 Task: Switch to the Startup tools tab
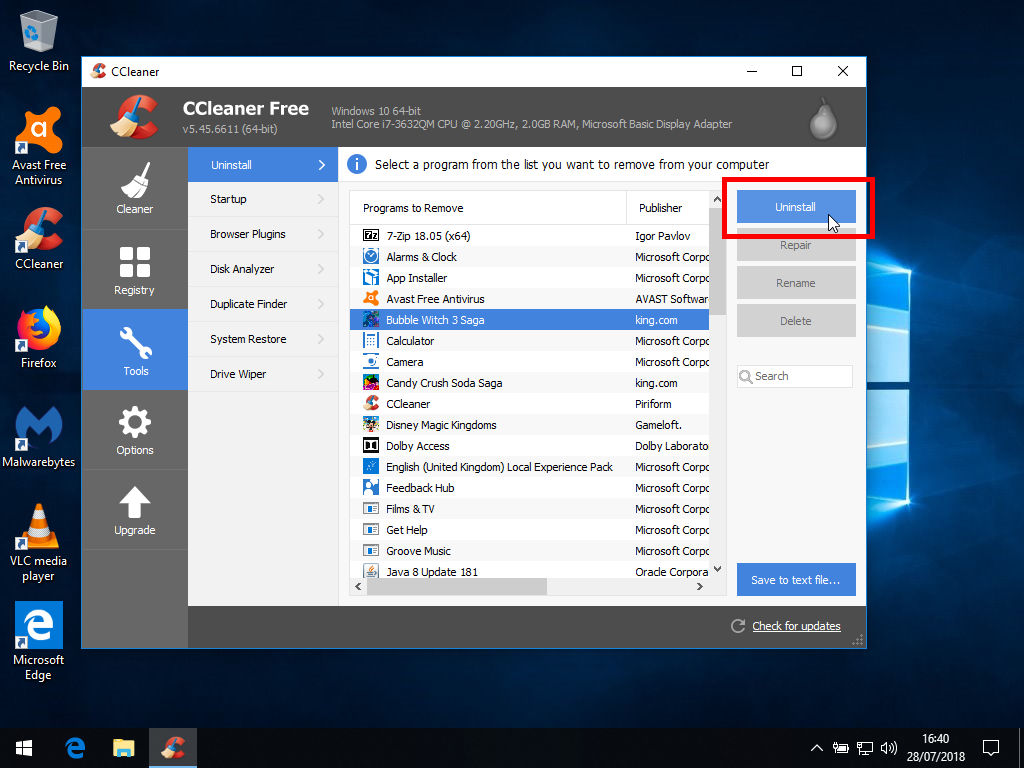263,199
